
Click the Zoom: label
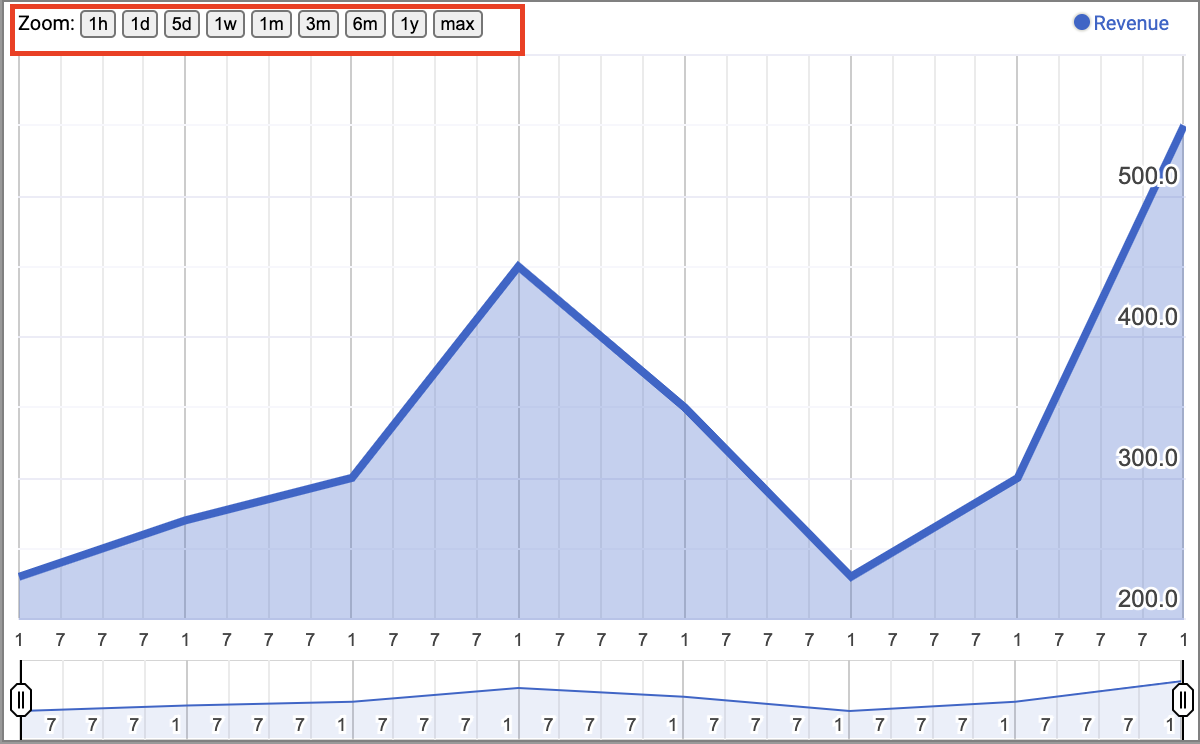(46, 24)
